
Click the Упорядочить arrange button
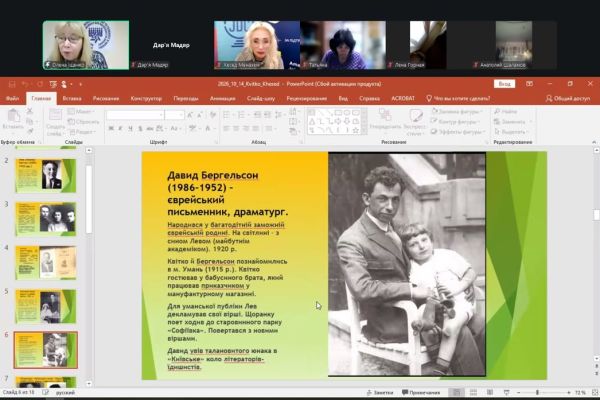click(x=385, y=119)
